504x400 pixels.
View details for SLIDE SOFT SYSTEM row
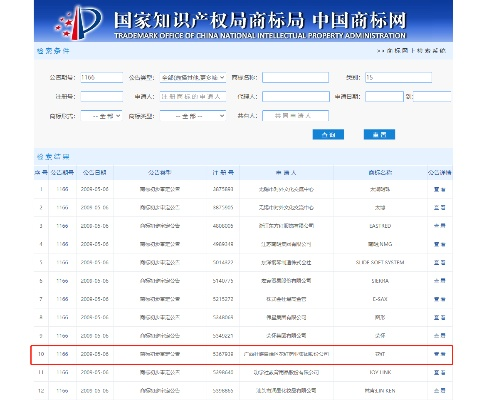tap(440, 262)
